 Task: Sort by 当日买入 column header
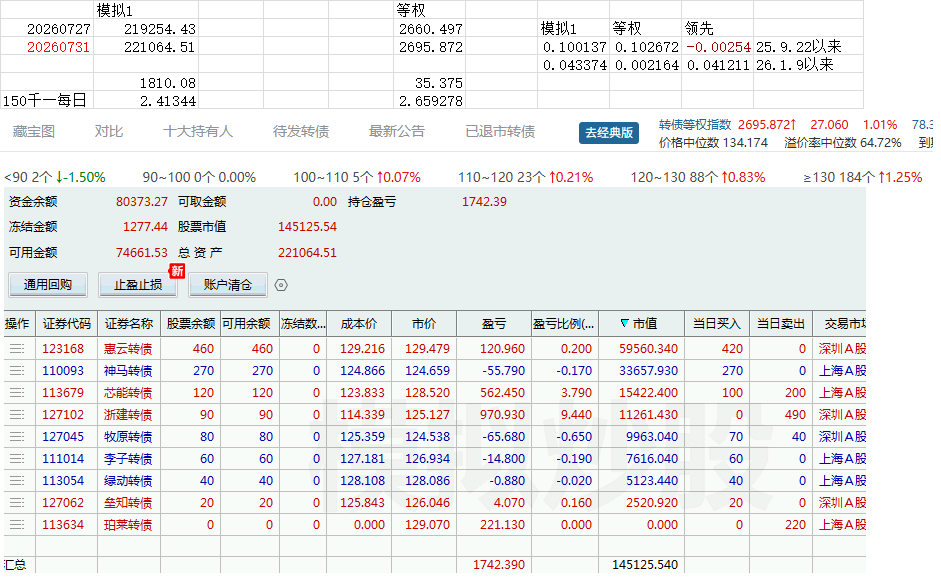tap(717, 324)
